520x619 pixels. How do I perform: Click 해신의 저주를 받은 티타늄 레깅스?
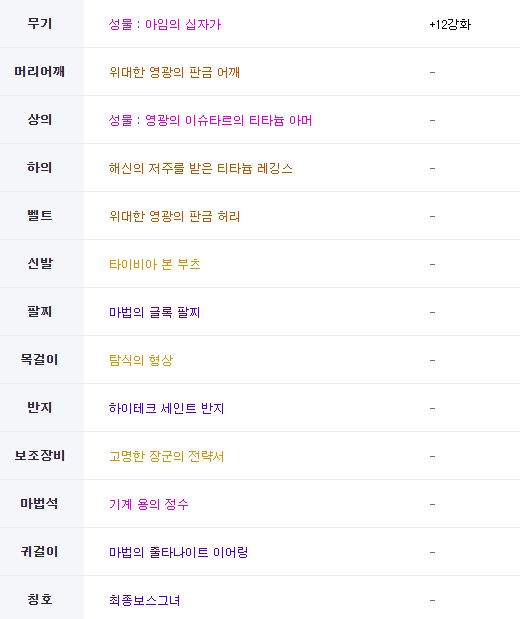(x=201, y=168)
